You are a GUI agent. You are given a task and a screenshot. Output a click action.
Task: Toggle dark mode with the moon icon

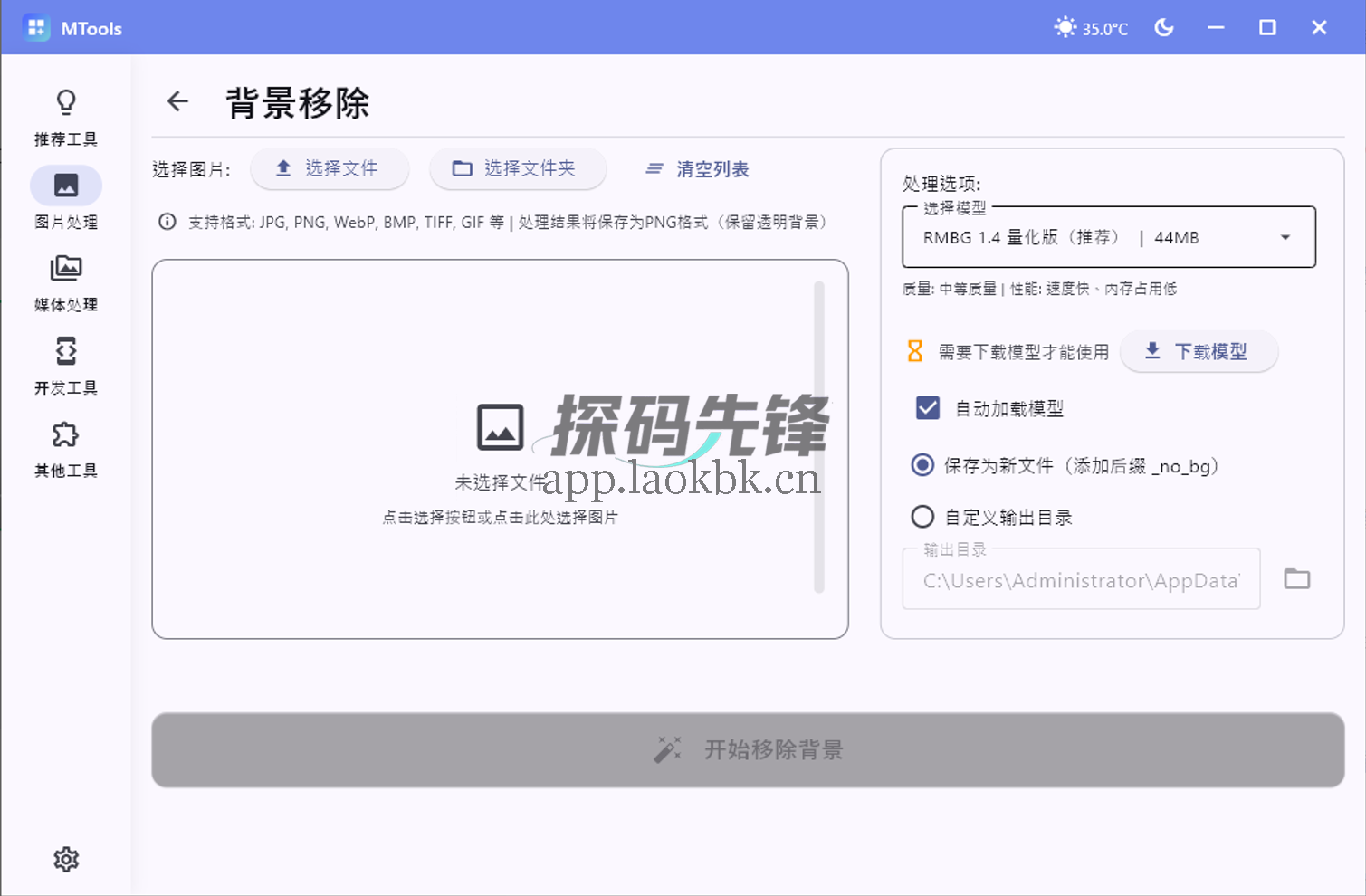(x=1163, y=27)
